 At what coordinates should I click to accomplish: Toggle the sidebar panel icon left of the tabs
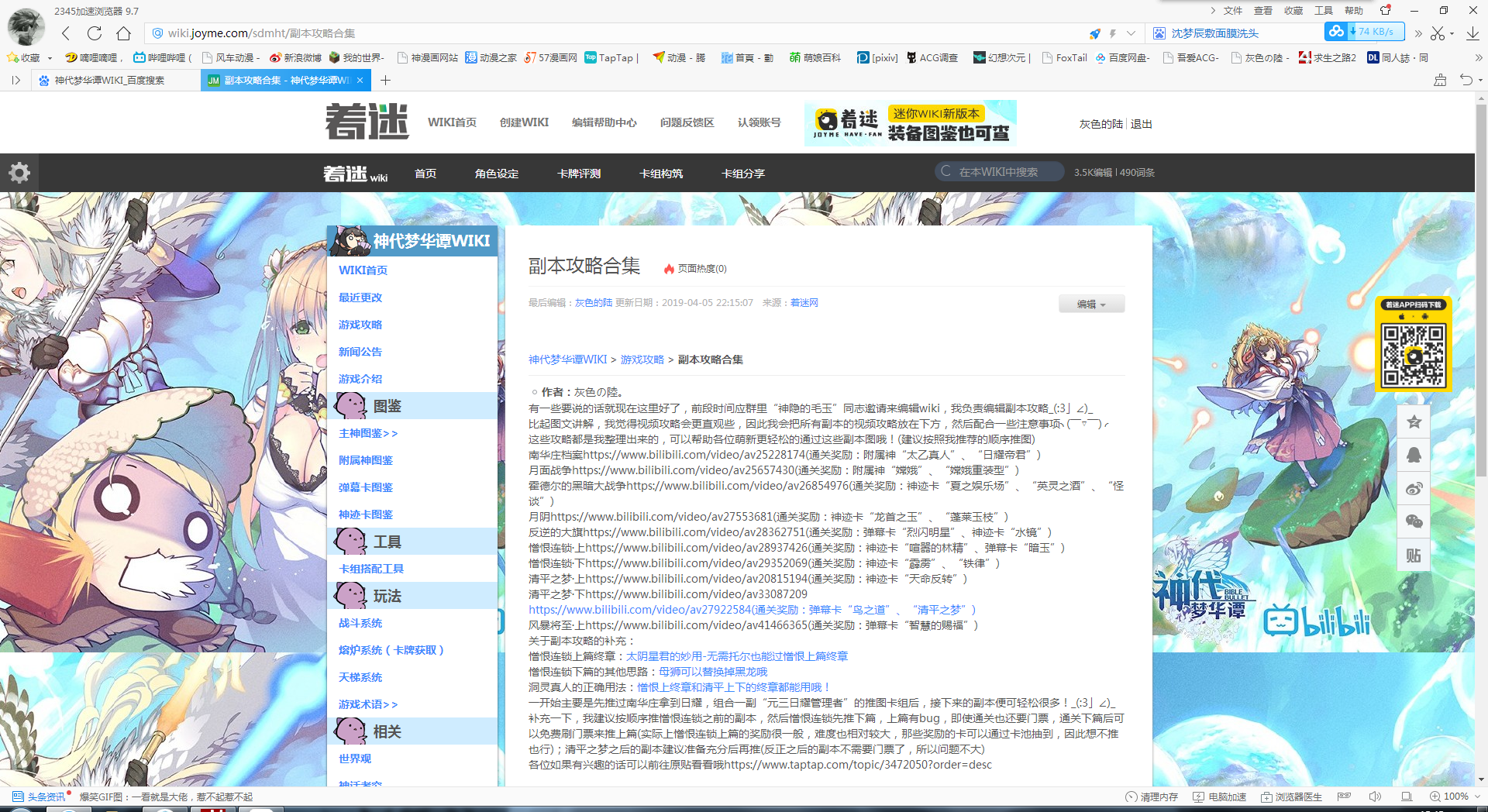pos(15,80)
